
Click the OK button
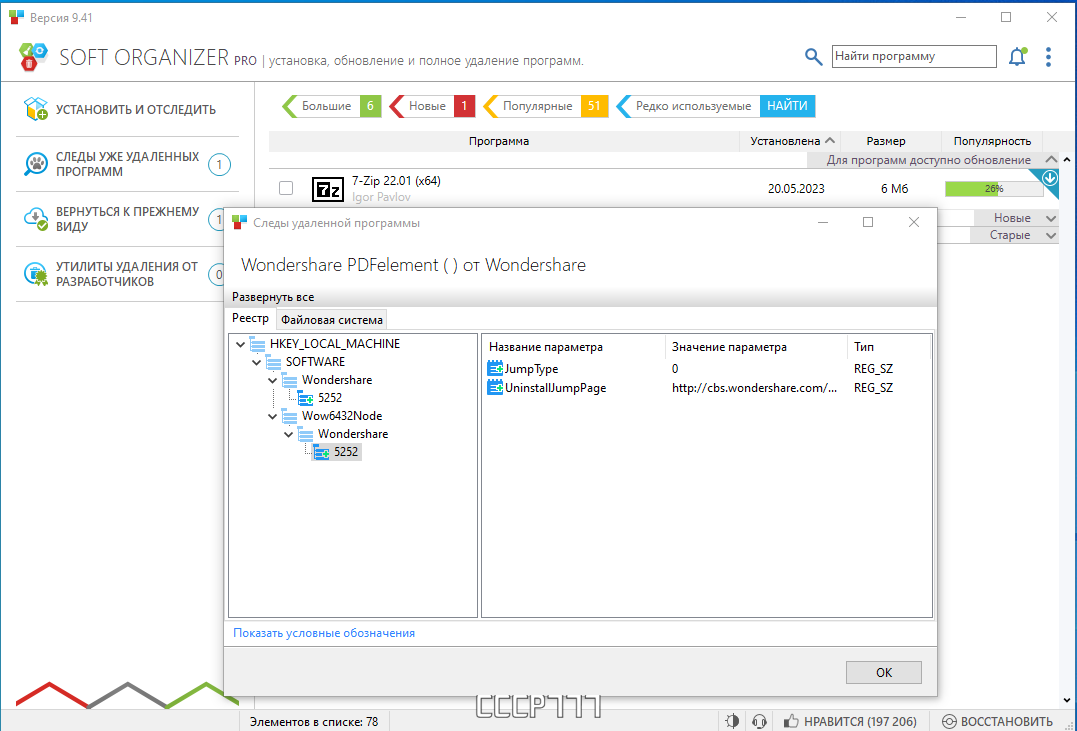(x=883, y=673)
